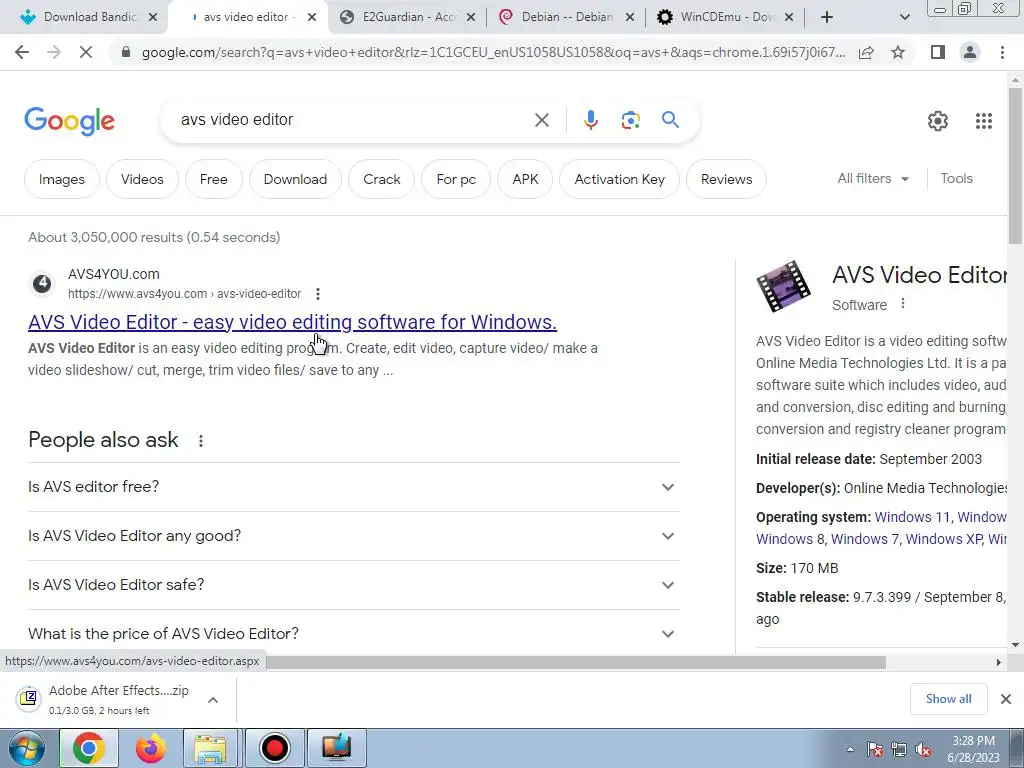Open the search Tools button
The height and width of the screenshot is (768, 1024).
tap(956, 178)
